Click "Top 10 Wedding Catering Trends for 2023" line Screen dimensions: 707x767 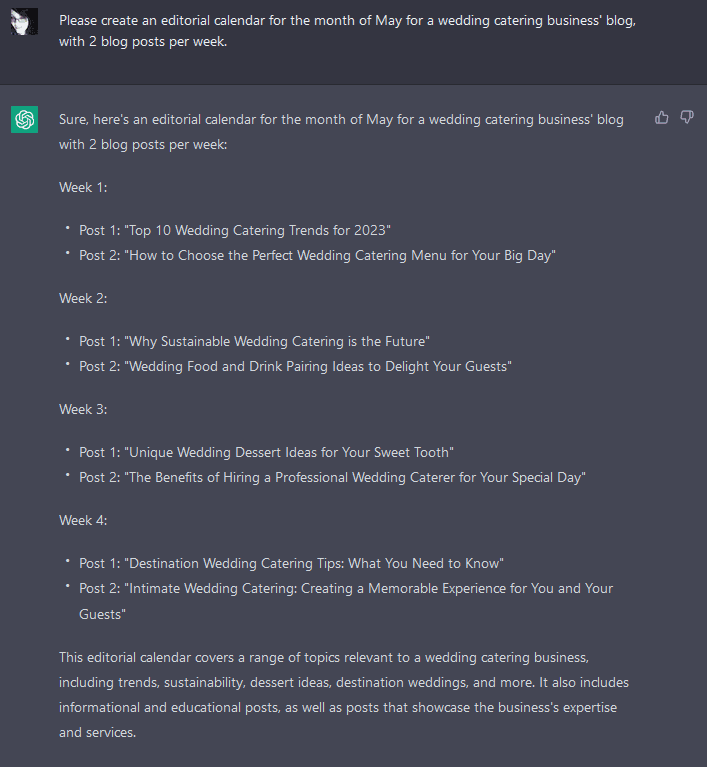(235, 230)
